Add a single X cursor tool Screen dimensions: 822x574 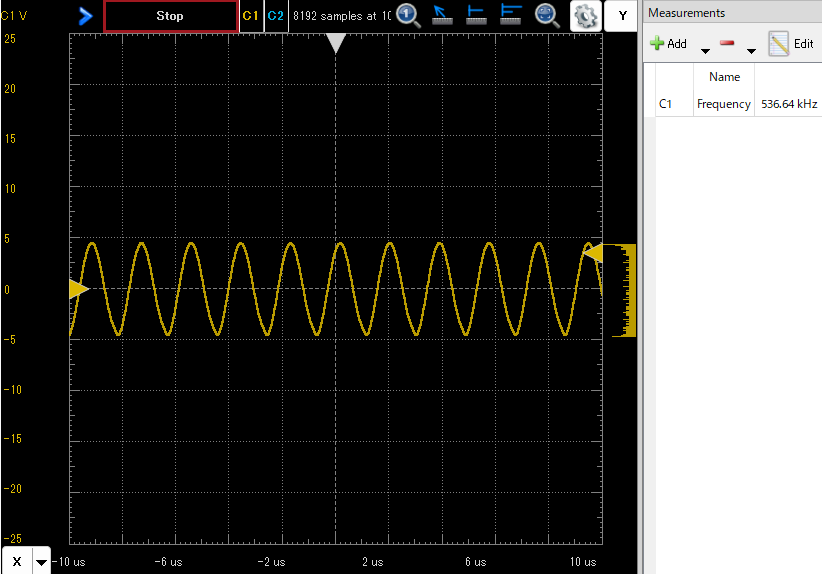click(x=476, y=15)
